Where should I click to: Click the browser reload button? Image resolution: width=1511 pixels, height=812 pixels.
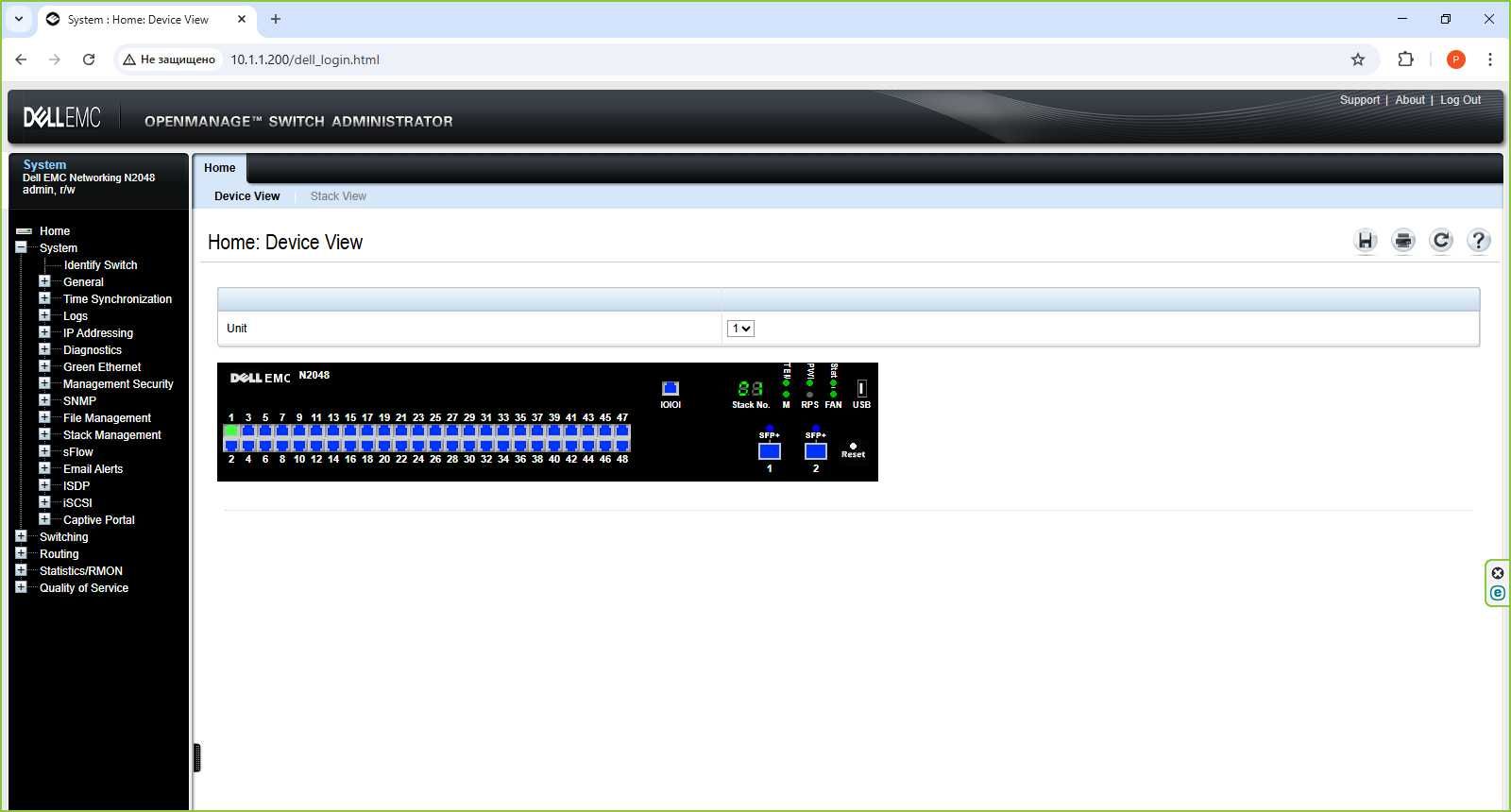coord(89,59)
